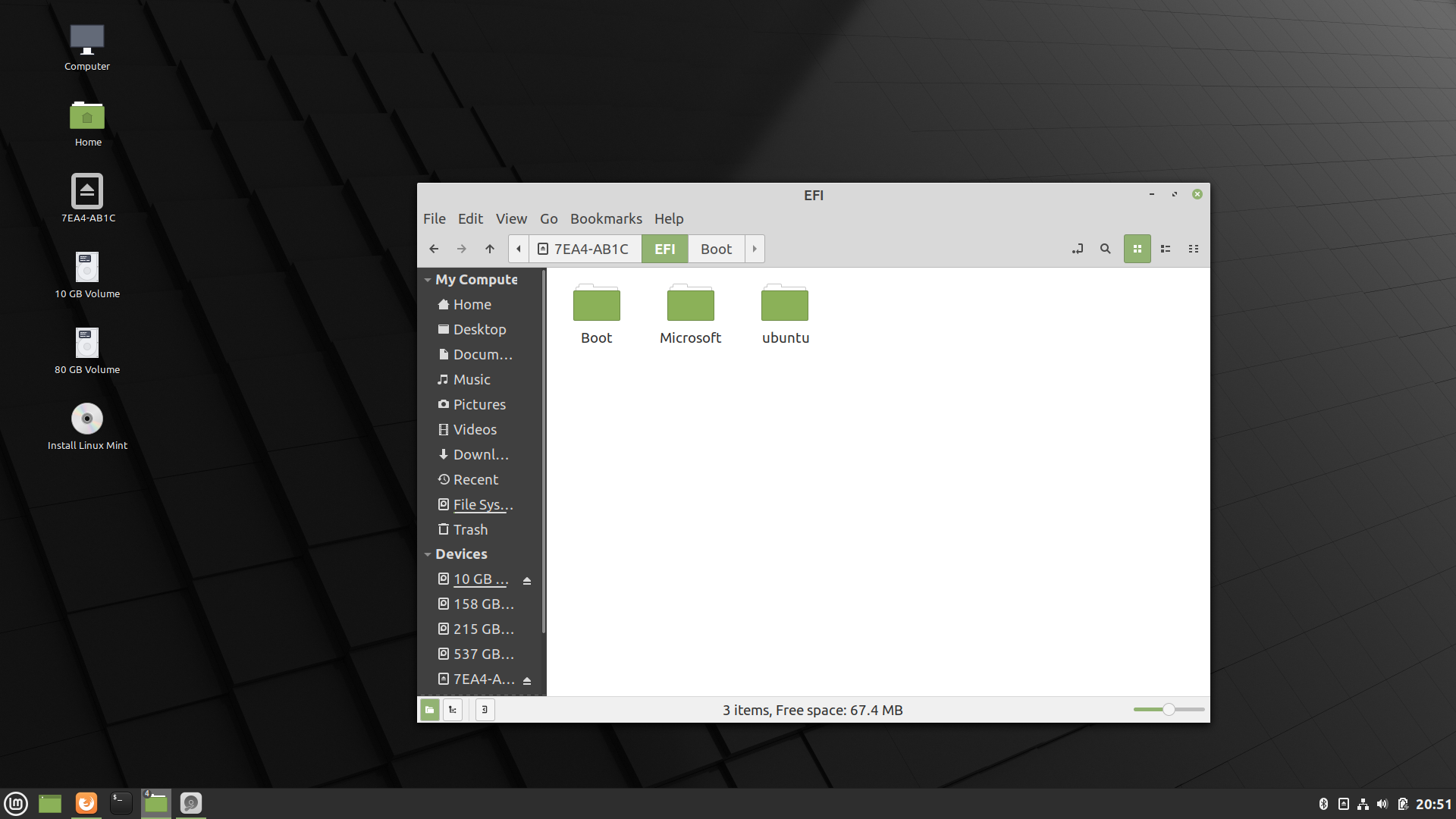
Task: Select the 7EA4-AB1C desktop icon
Action: tap(88, 199)
